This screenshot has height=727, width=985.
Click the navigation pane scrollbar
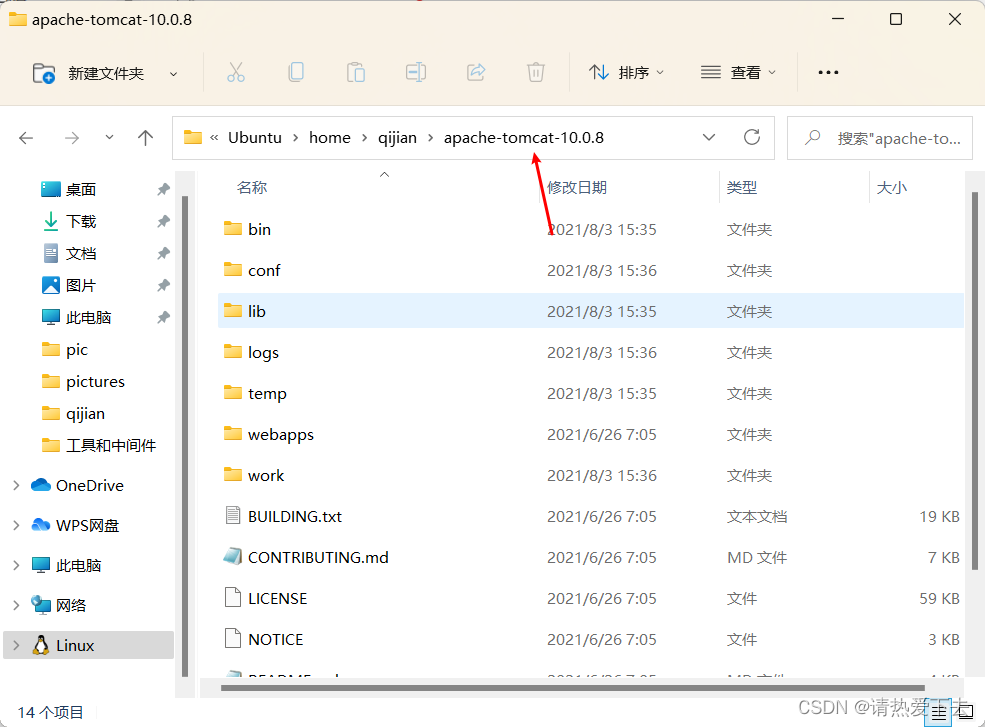[x=185, y=436]
